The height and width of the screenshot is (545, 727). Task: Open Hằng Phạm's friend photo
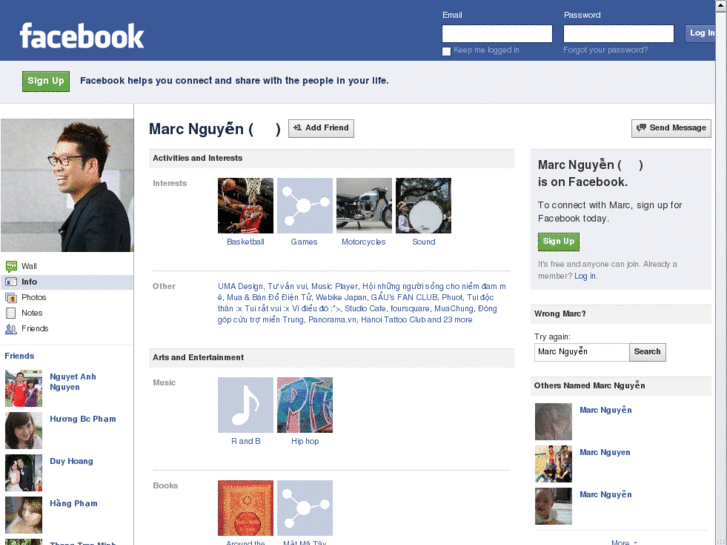24,515
